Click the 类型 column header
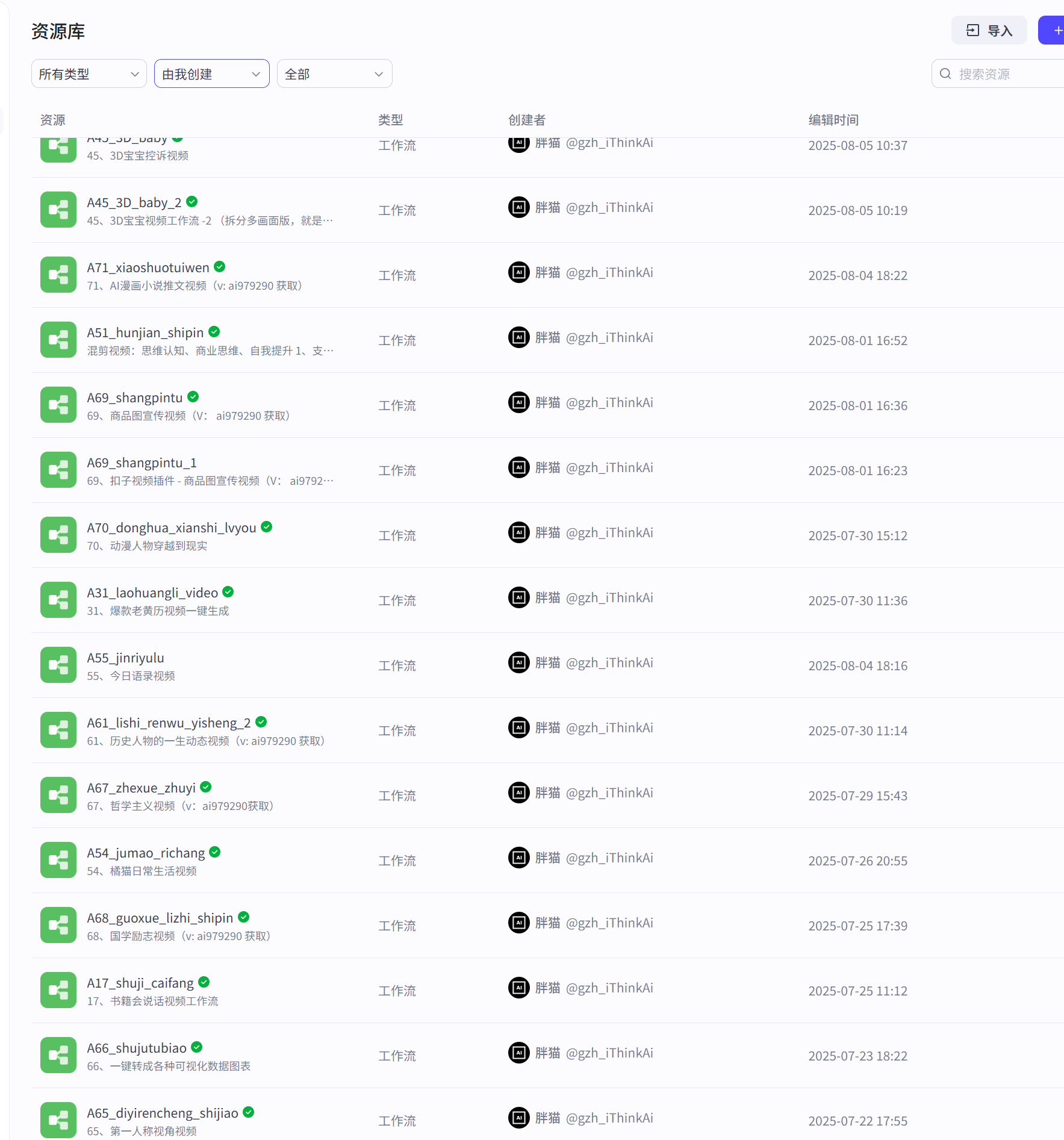1064x1140 pixels. coord(391,120)
